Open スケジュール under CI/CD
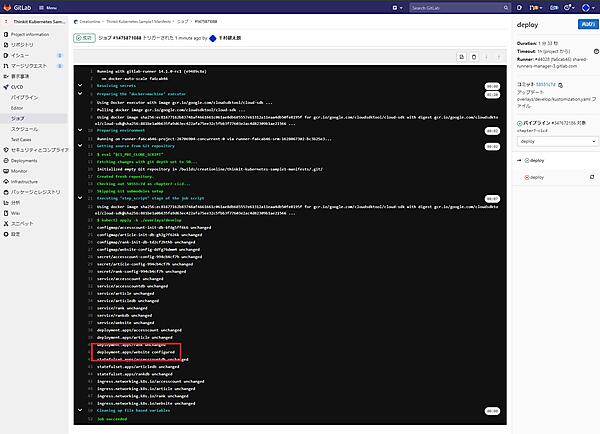Image resolution: width=600 pixels, height=434 pixels. [24, 129]
